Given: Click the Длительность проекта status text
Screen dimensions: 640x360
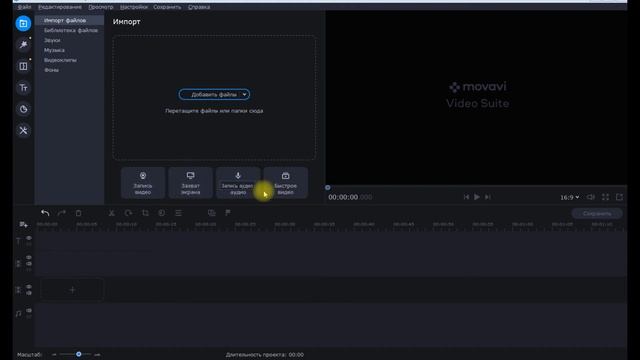Looking at the screenshot, I should (264, 355).
